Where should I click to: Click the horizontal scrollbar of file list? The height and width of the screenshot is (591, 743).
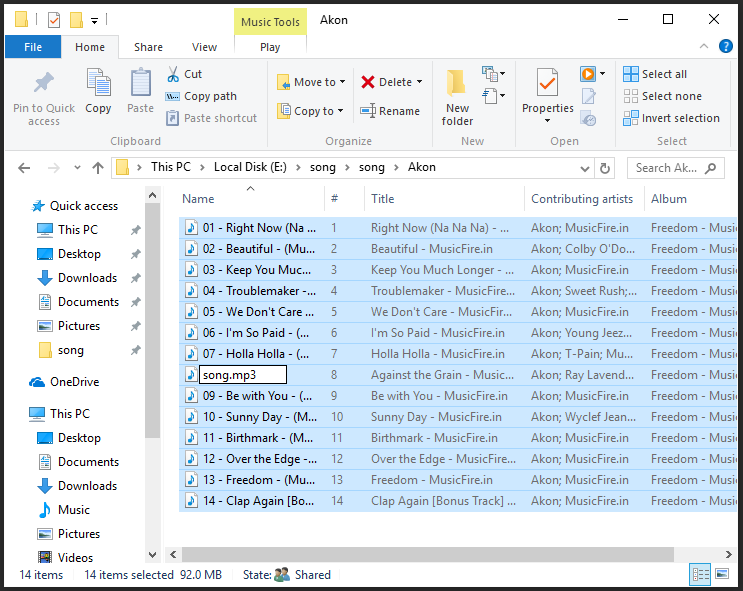pyautogui.click(x=427, y=554)
